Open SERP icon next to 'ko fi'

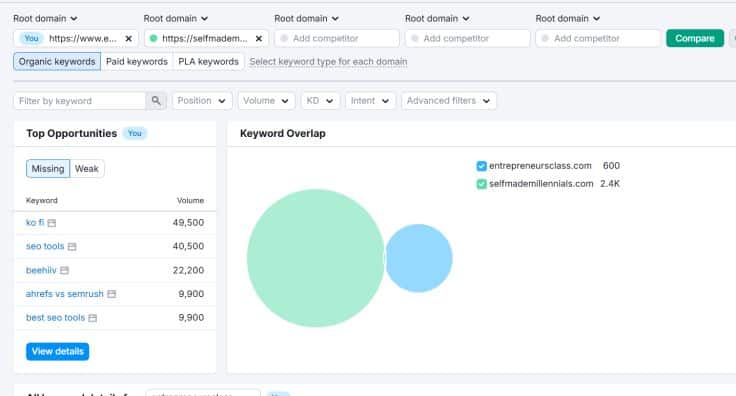coord(52,223)
